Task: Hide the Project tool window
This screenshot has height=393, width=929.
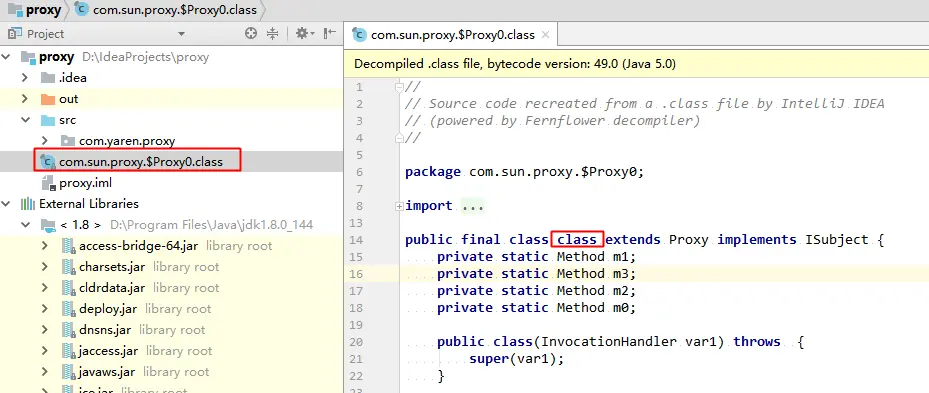Action: [330, 34]
